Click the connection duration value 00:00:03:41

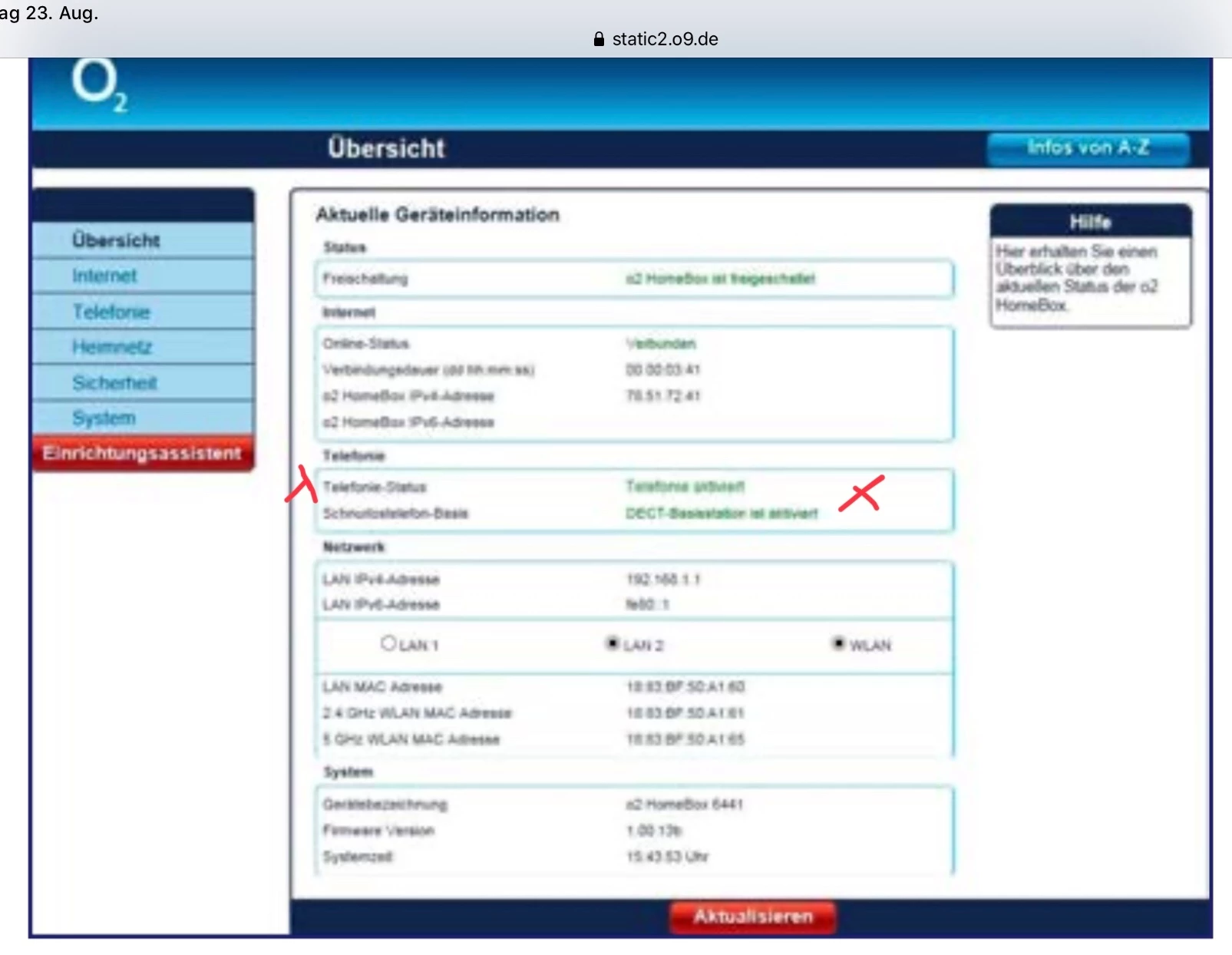click(x=663, y=369)
